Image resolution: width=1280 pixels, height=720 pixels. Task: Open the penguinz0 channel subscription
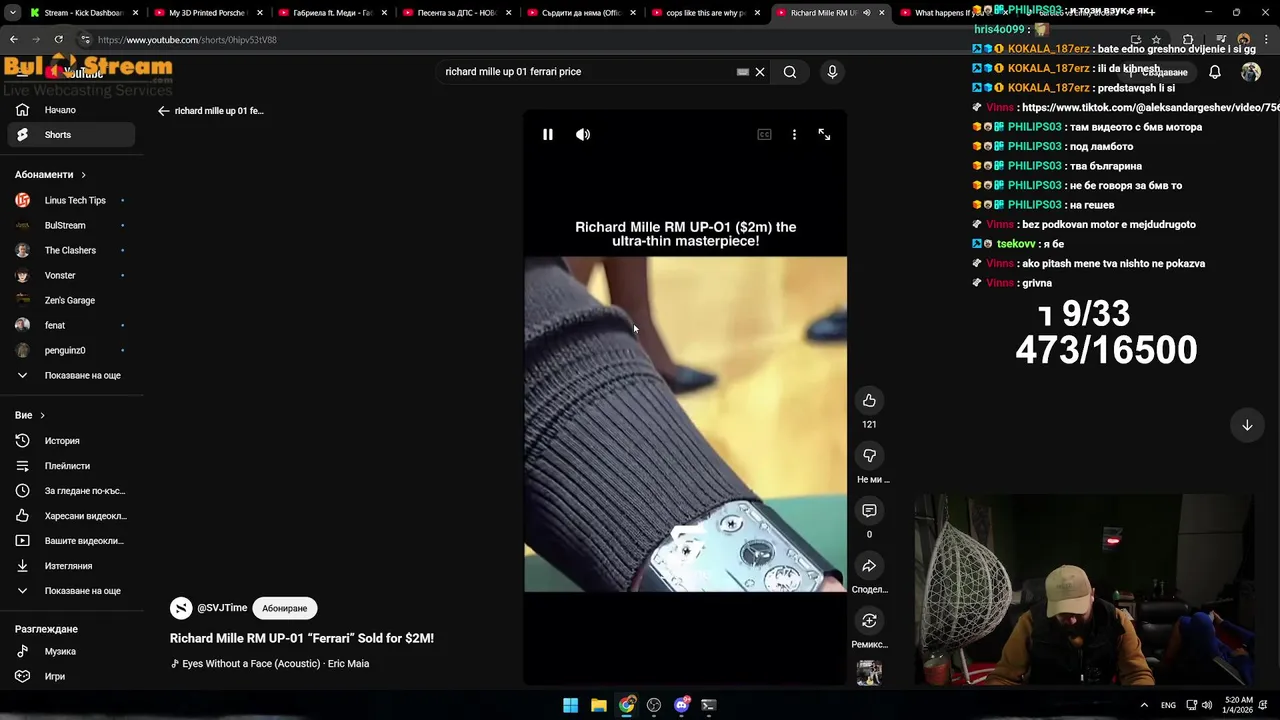click(x=70, y=350)
